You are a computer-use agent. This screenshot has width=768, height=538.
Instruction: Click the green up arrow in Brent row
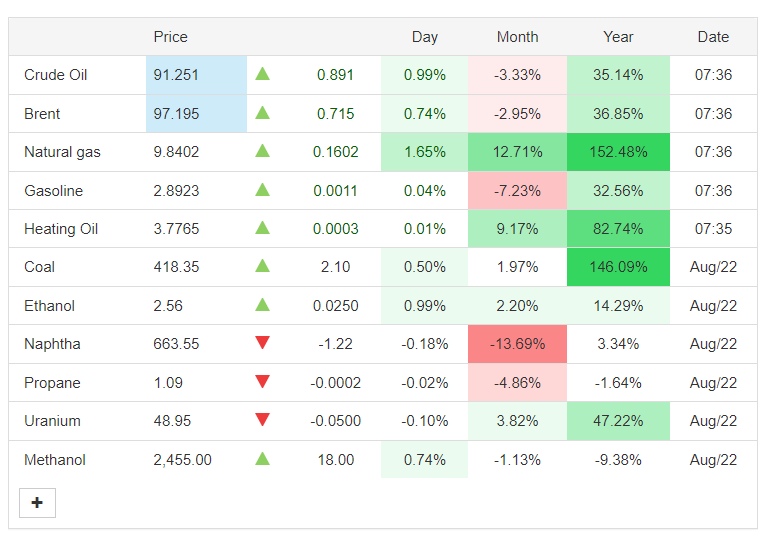click(x=263, y=113)
